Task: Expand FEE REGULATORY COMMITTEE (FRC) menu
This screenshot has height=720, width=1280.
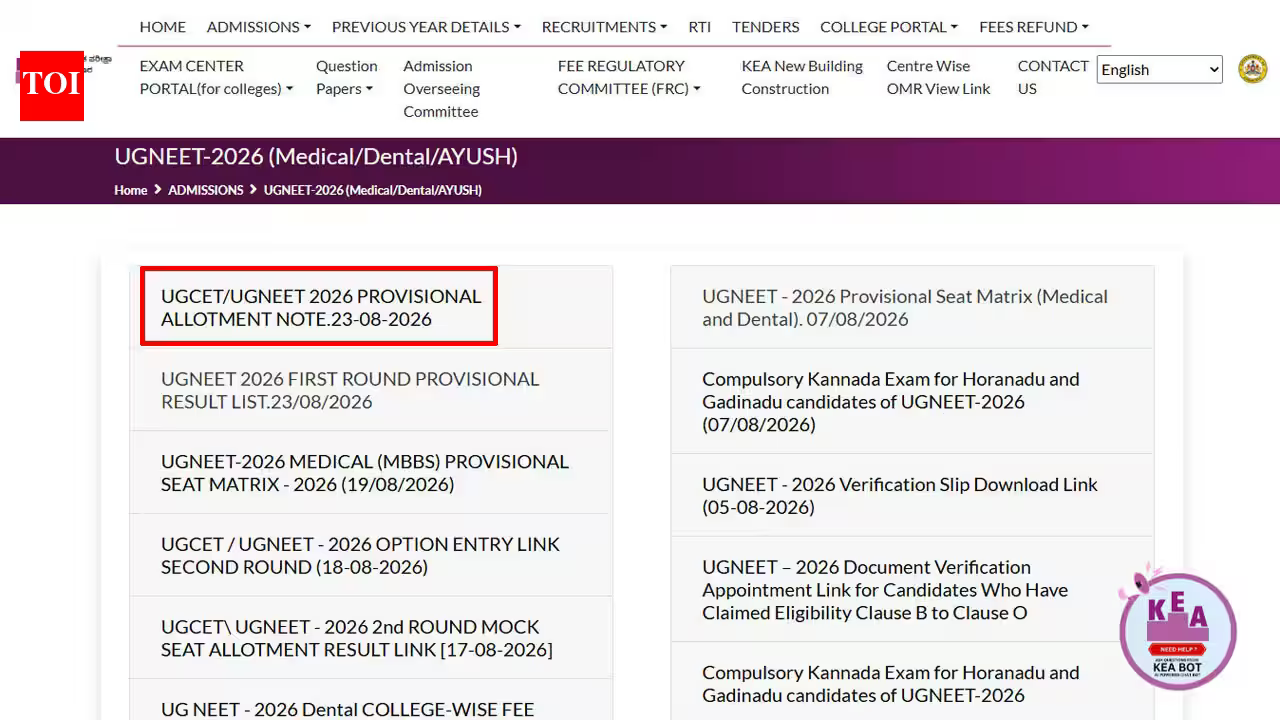Action: point(629,77)
